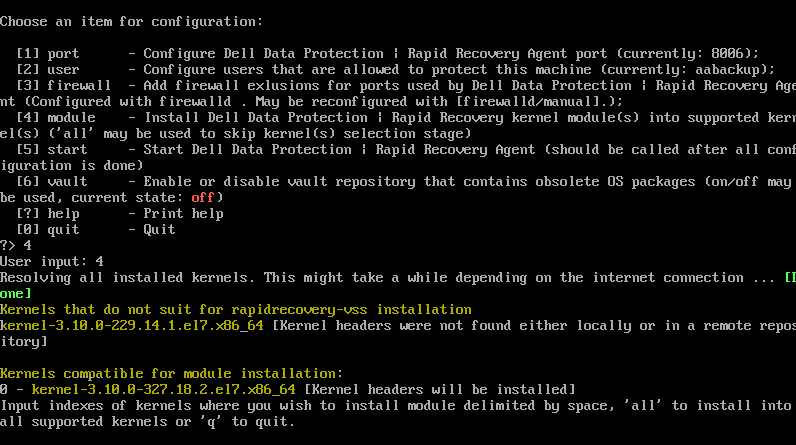The height and width of the screenshot is (445, 796).
Task: Click 'Kernels compatible for module installation' heading
Action: point(172,373)
